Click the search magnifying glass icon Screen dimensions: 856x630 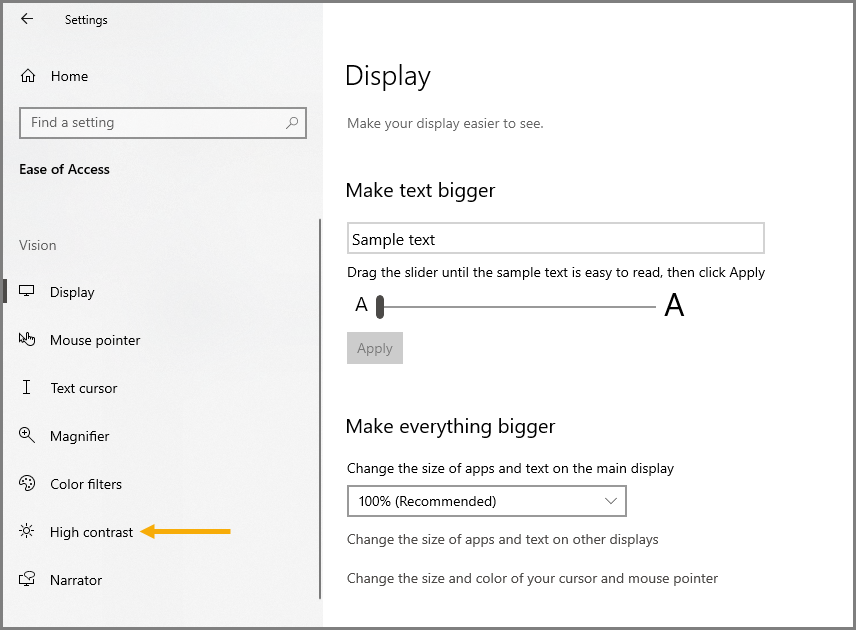click(292, 123)
